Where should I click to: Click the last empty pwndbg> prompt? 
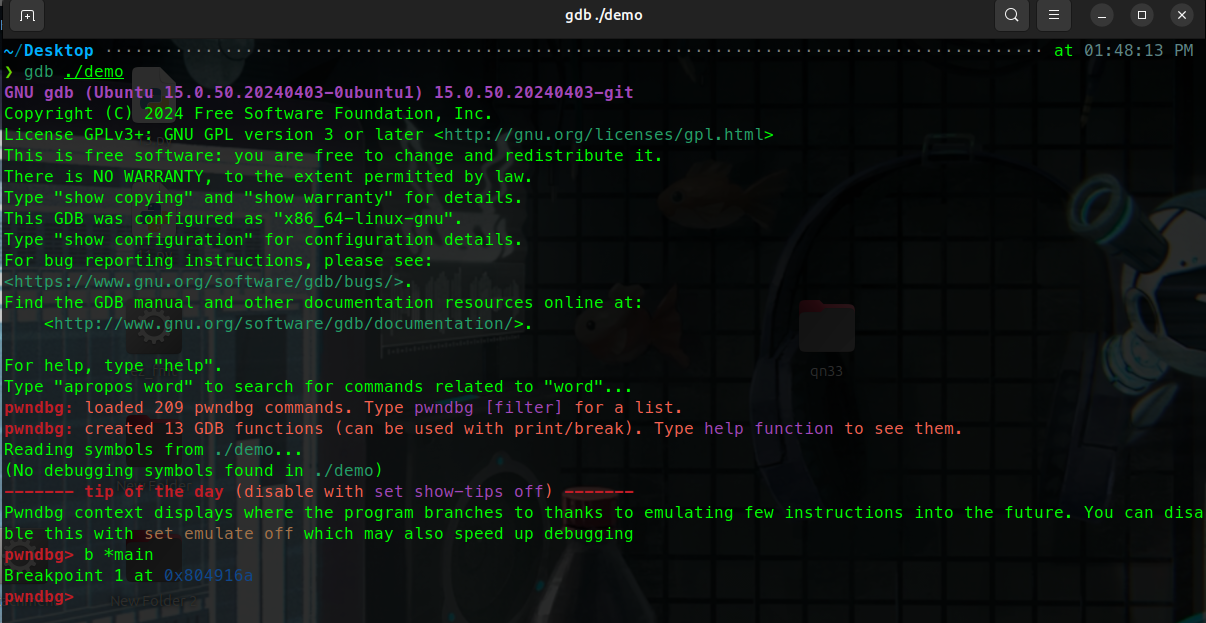click(x=39, y=596)
